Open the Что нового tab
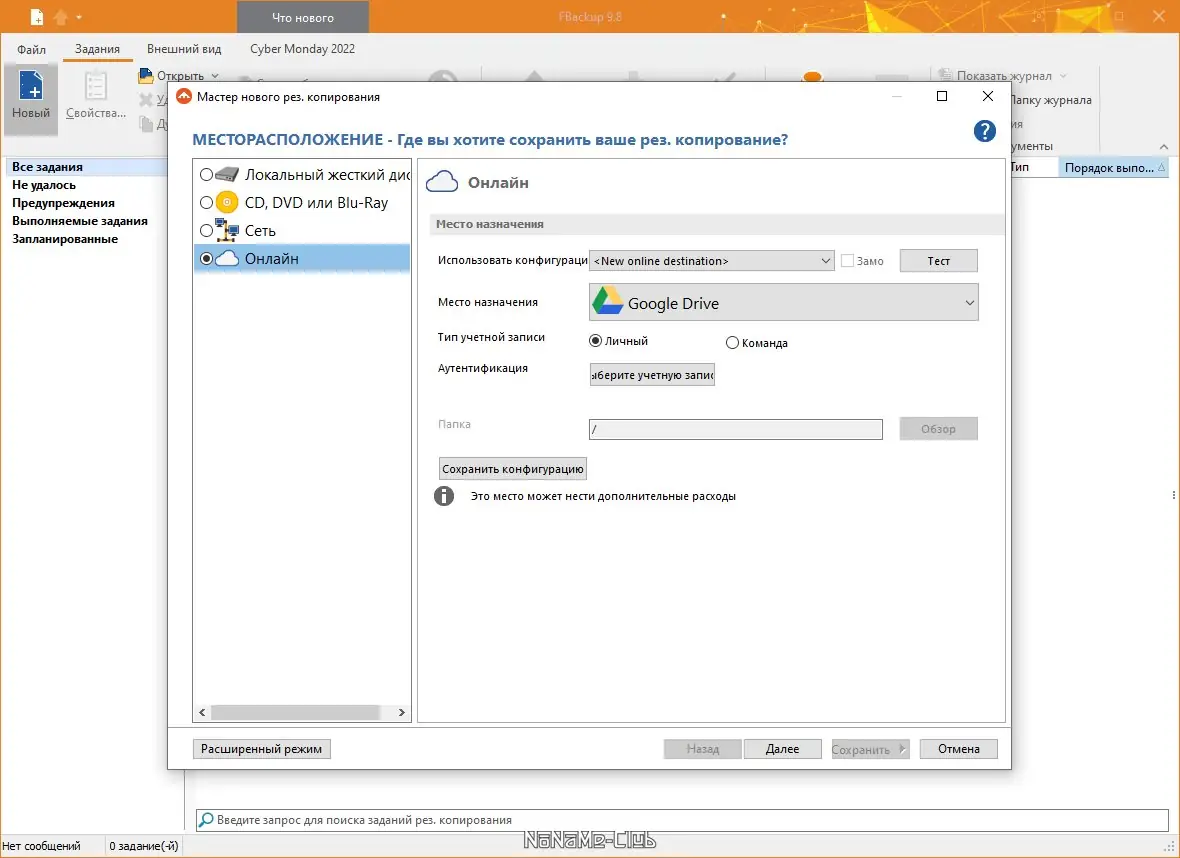The width and height of the screenshot is (1180, 858). [303, 17]
